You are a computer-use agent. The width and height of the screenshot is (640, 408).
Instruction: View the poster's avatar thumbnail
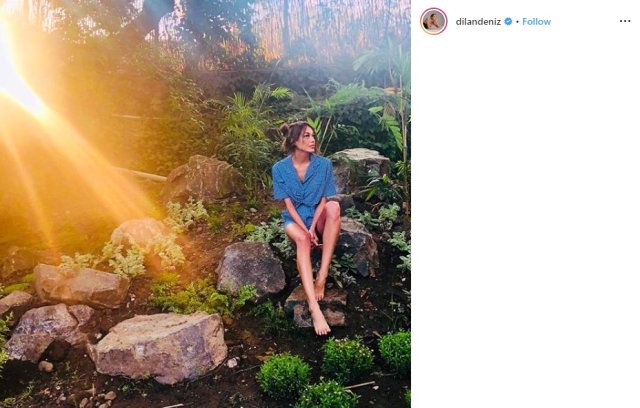[x=433, y=21]
